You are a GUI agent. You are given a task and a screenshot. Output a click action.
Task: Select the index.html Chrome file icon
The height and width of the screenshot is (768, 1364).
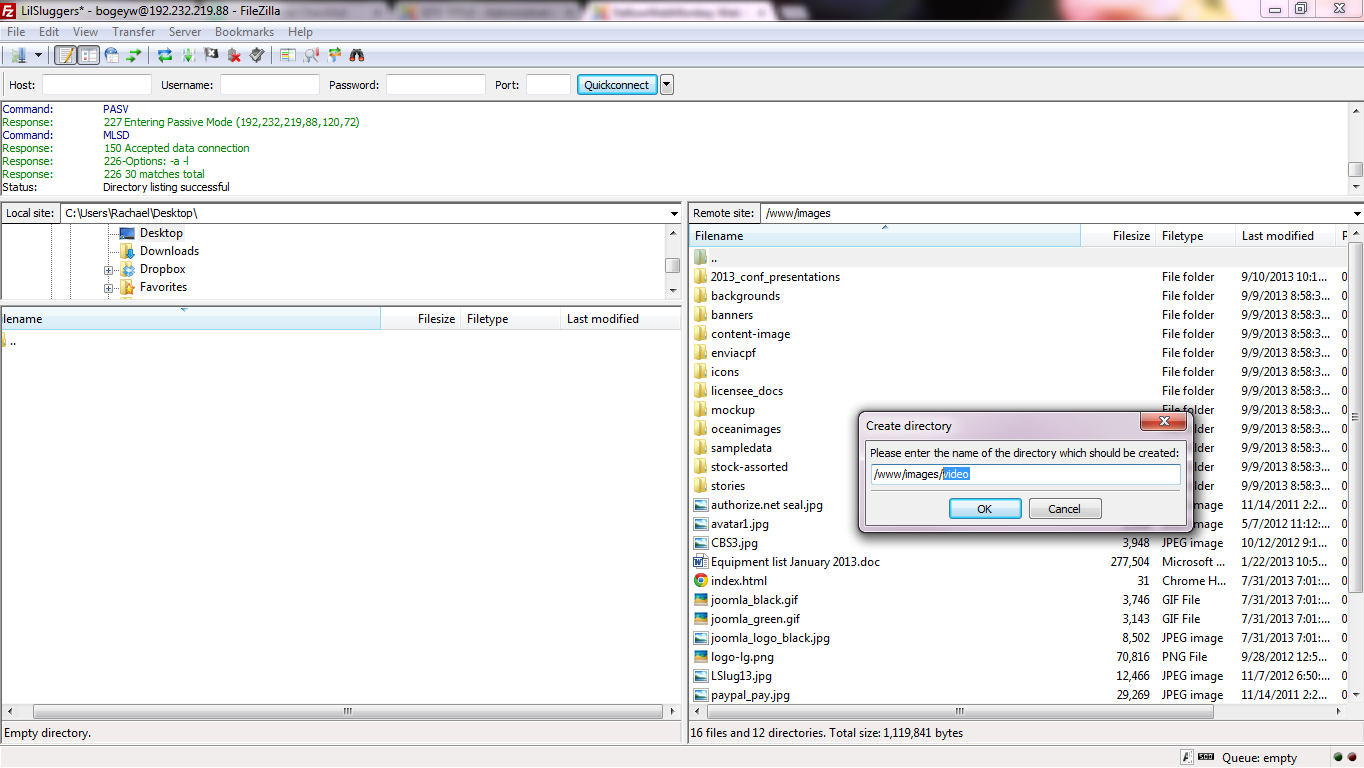click(x=701, y=580)
